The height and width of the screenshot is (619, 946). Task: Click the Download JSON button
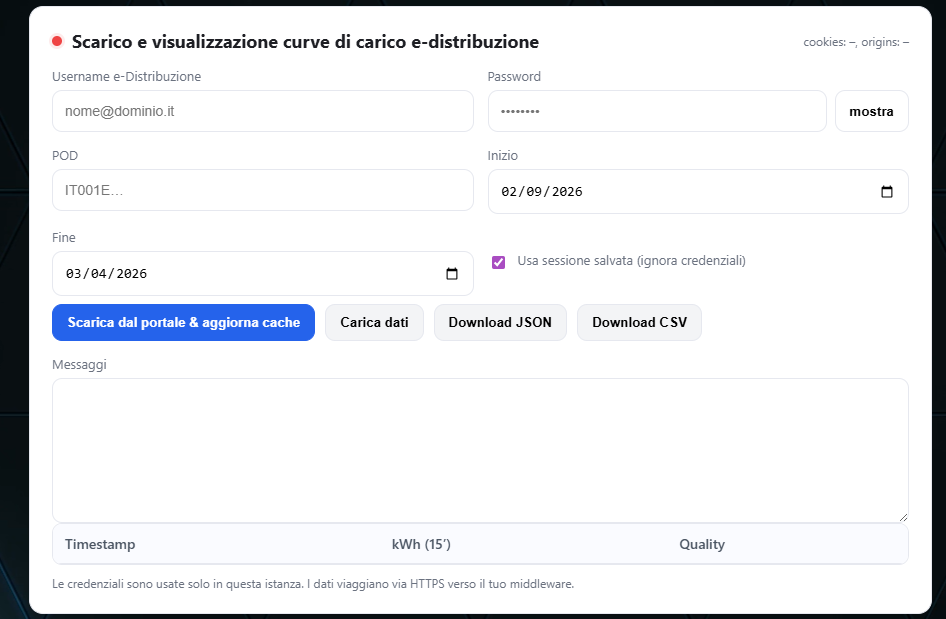500,323
